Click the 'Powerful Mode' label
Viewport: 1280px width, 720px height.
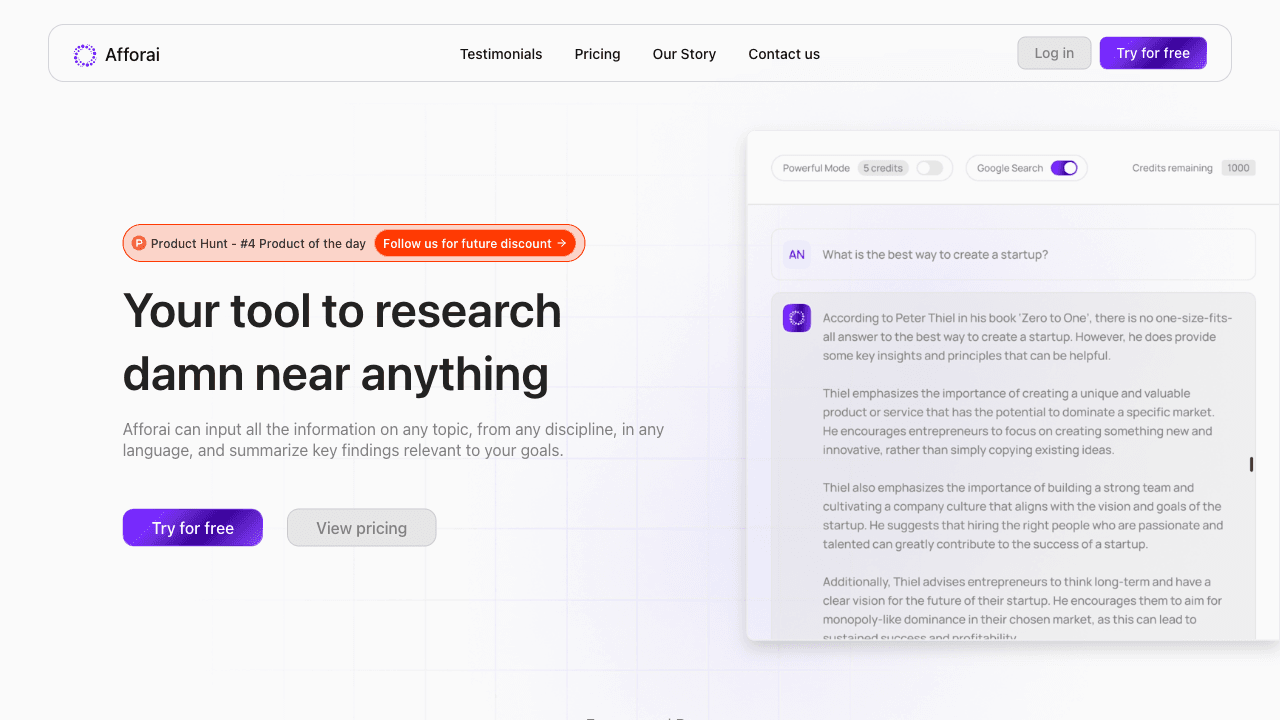coord(816,168)
